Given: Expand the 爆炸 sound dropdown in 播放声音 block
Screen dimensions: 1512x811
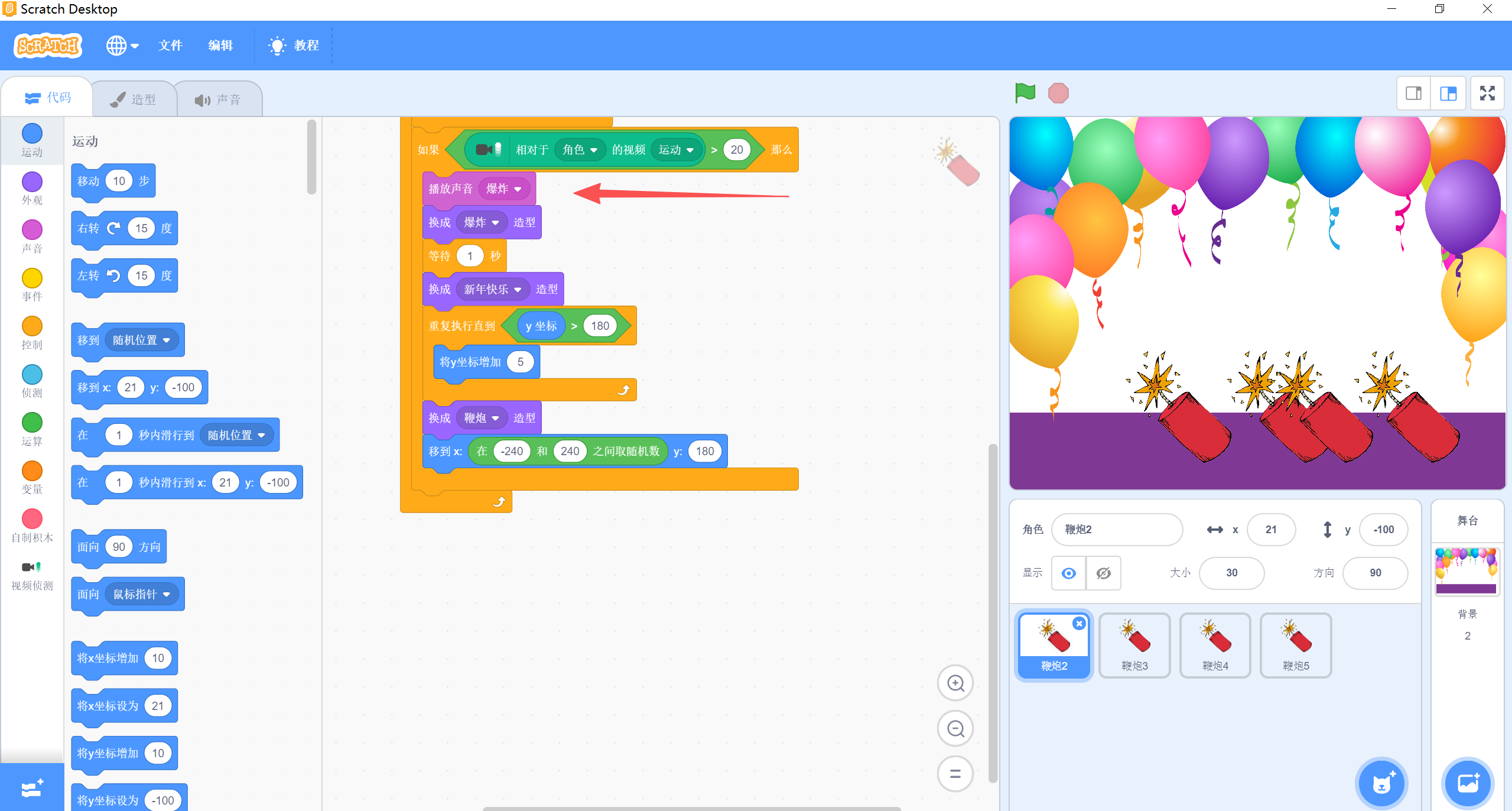Looking at the screenshot, I should [518, 189].
